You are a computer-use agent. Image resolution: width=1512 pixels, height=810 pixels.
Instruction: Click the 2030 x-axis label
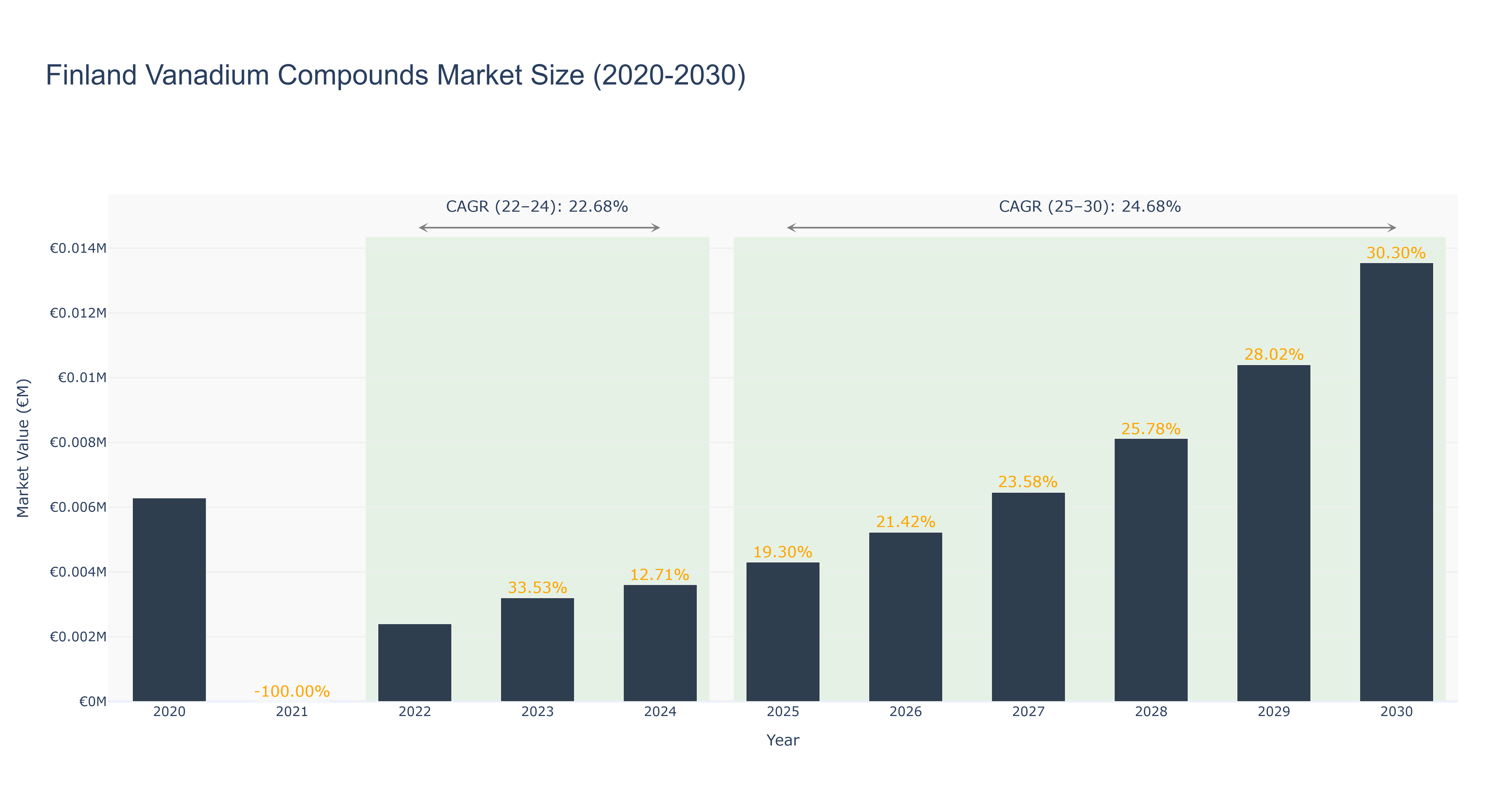click(1396, 712)
